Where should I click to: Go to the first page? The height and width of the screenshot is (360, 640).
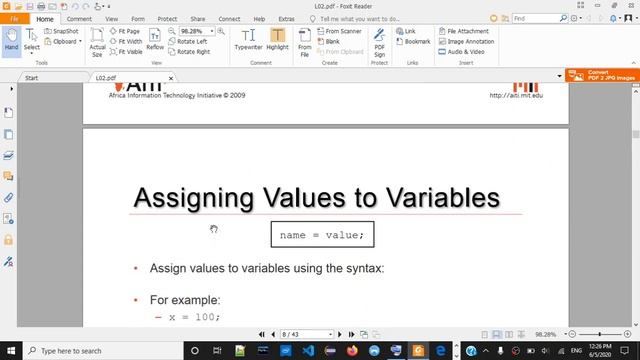262,334
